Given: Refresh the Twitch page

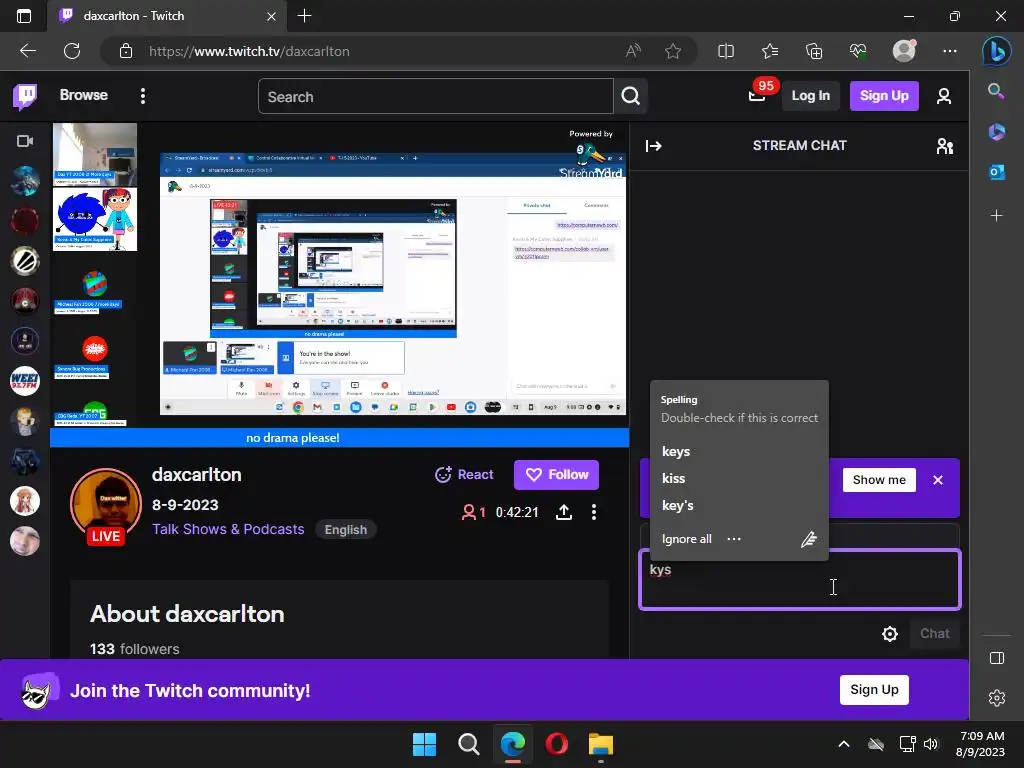Looking at the screenshot, I should tap(72, 51).
